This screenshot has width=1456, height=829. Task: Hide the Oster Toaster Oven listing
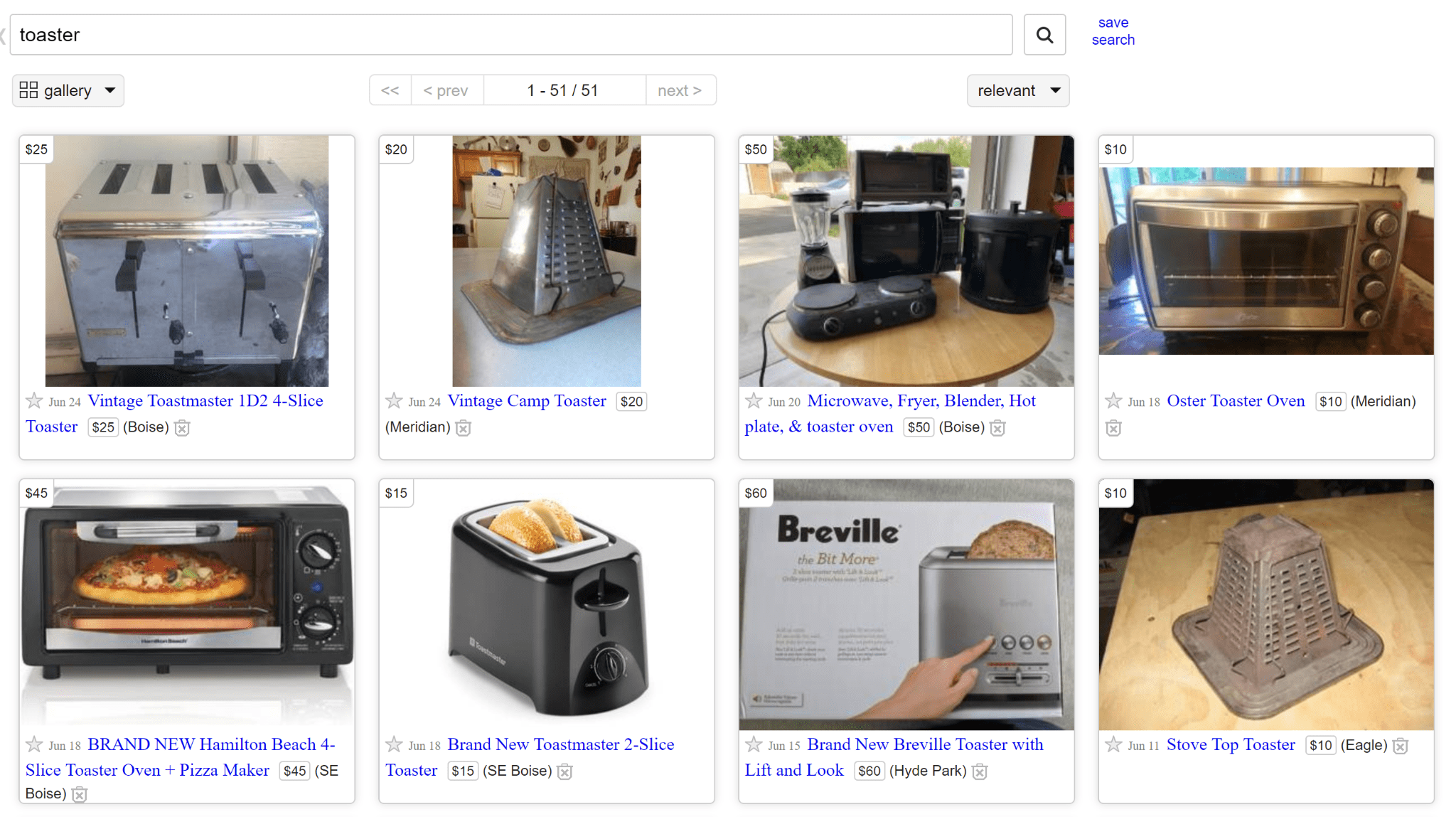pos(1113,427)
